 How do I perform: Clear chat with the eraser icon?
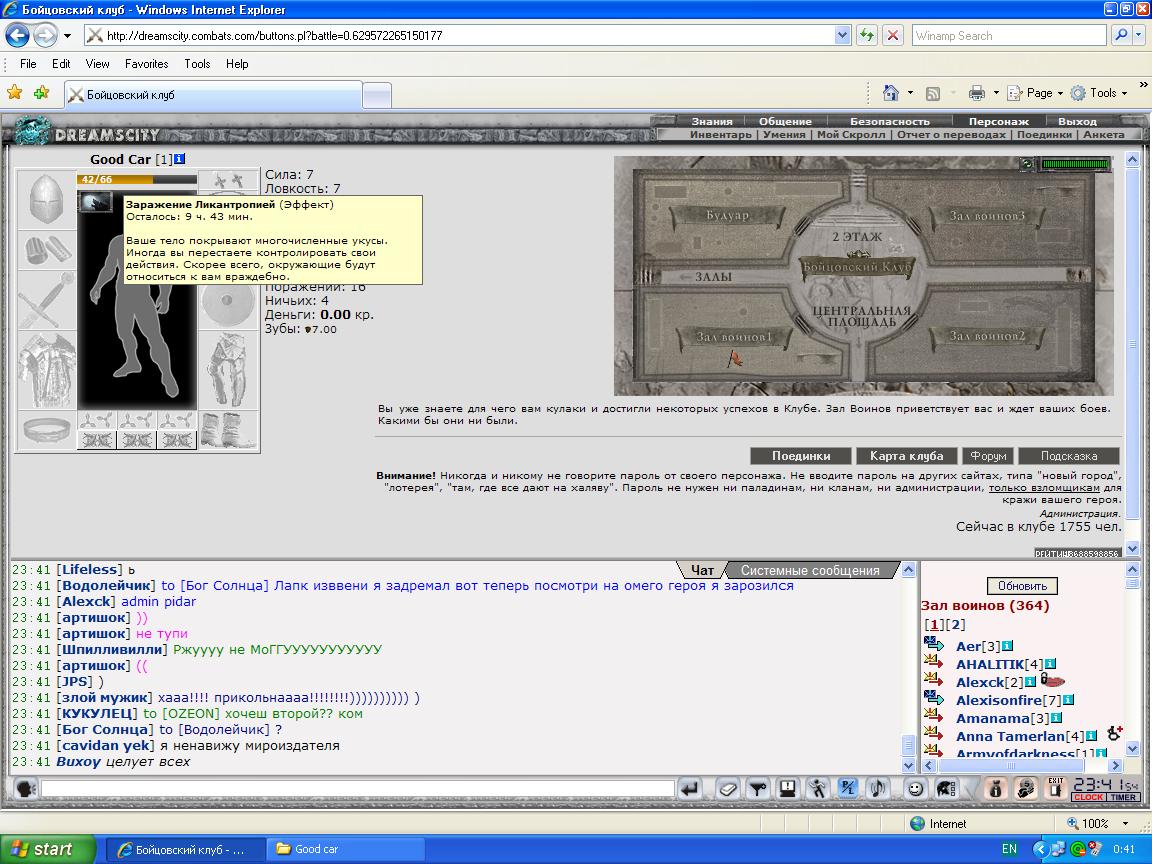pos(727,789)
